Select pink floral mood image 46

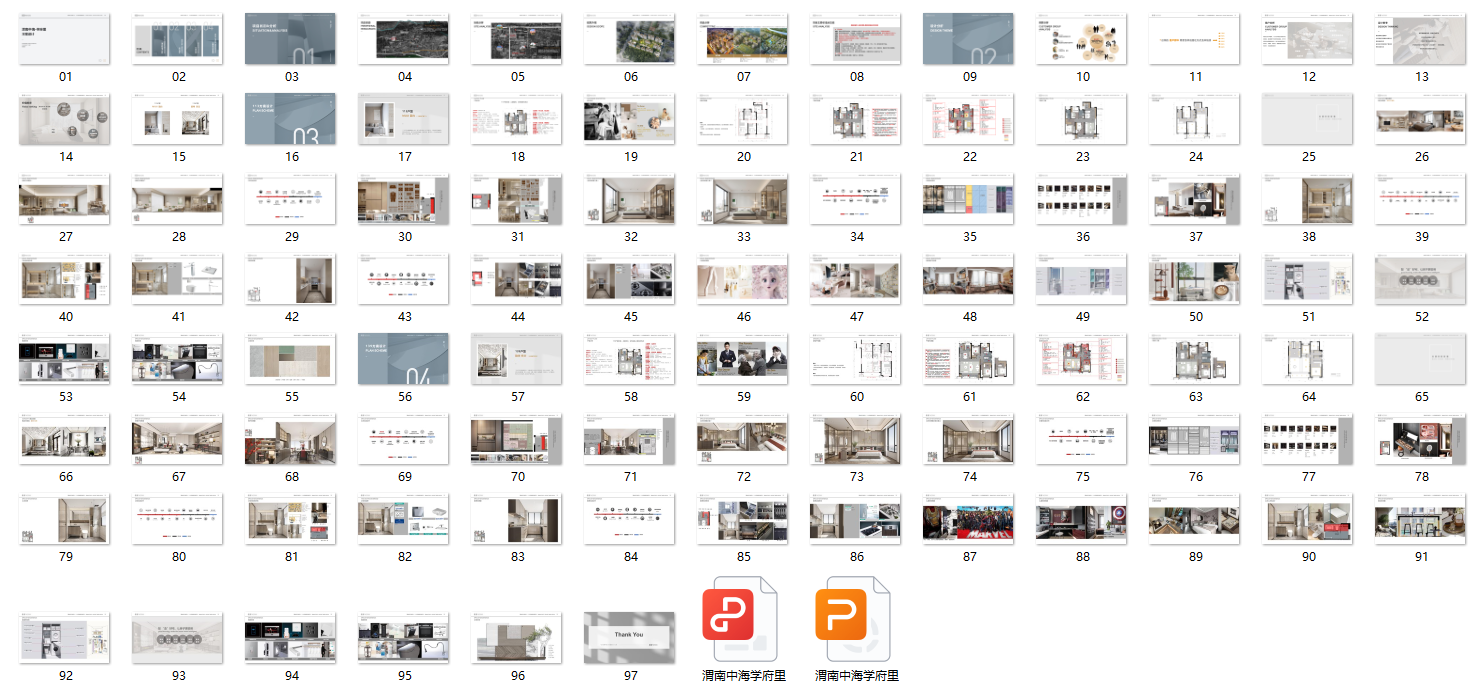(x=743, y=279)
